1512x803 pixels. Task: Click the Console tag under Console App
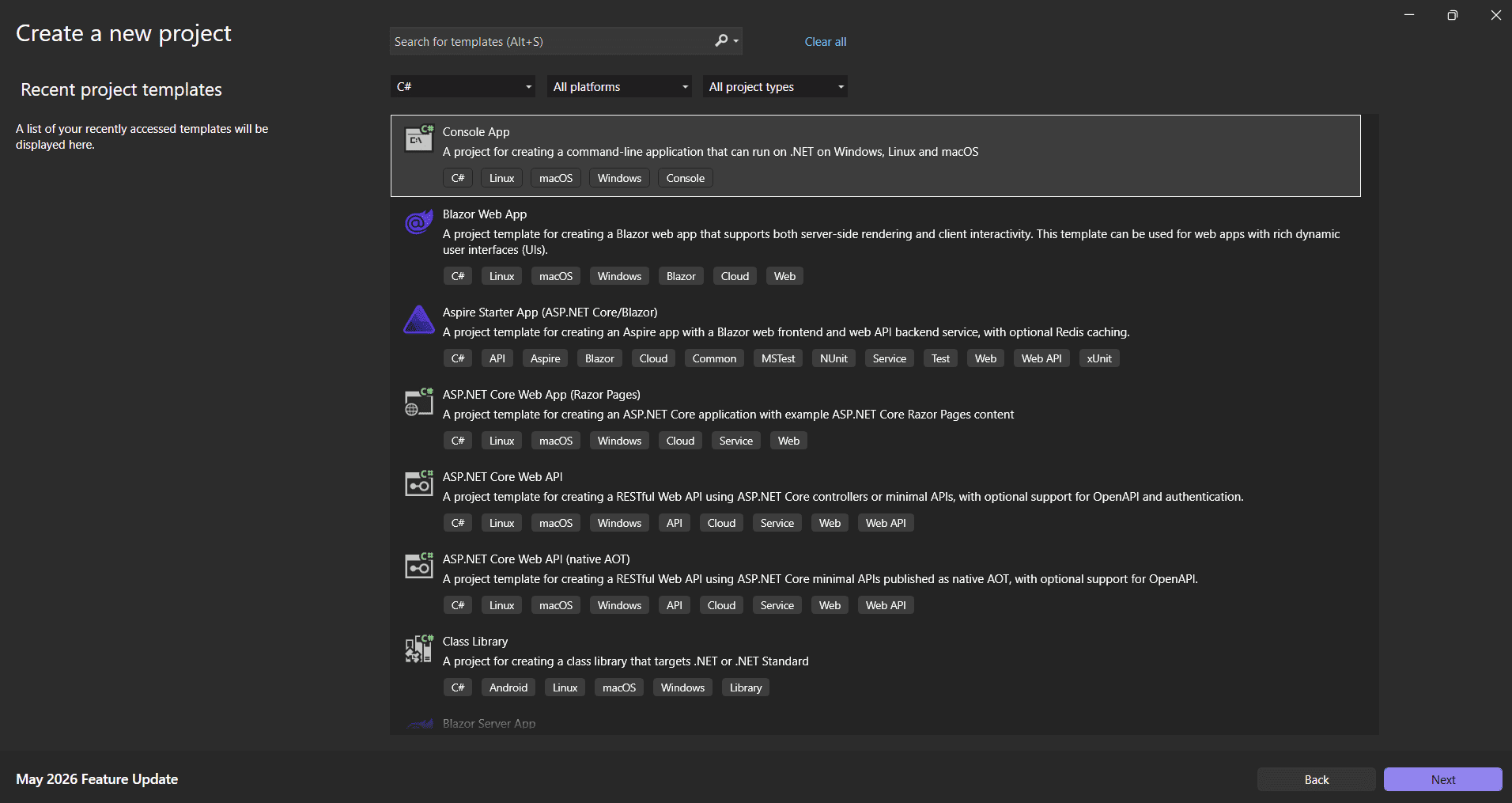[686, 178]
